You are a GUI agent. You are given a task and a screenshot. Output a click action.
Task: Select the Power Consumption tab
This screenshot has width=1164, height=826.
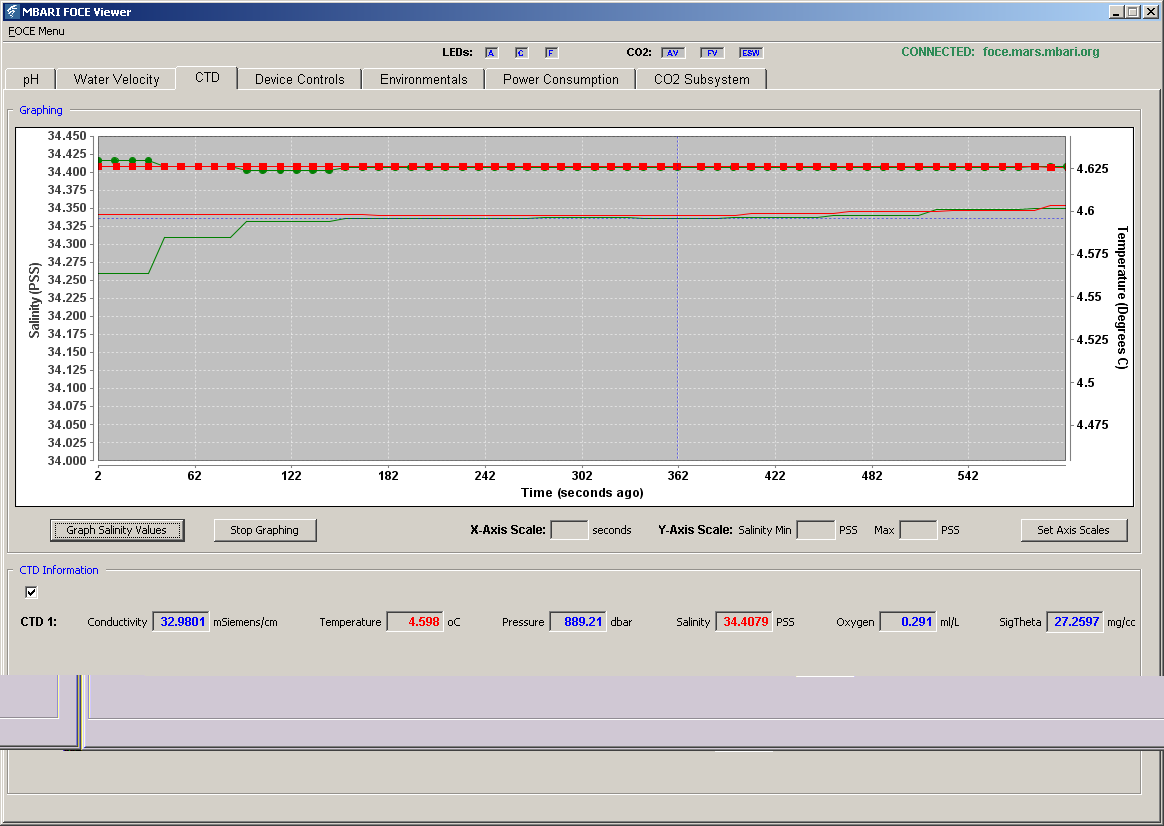click(x=560, y=79)
